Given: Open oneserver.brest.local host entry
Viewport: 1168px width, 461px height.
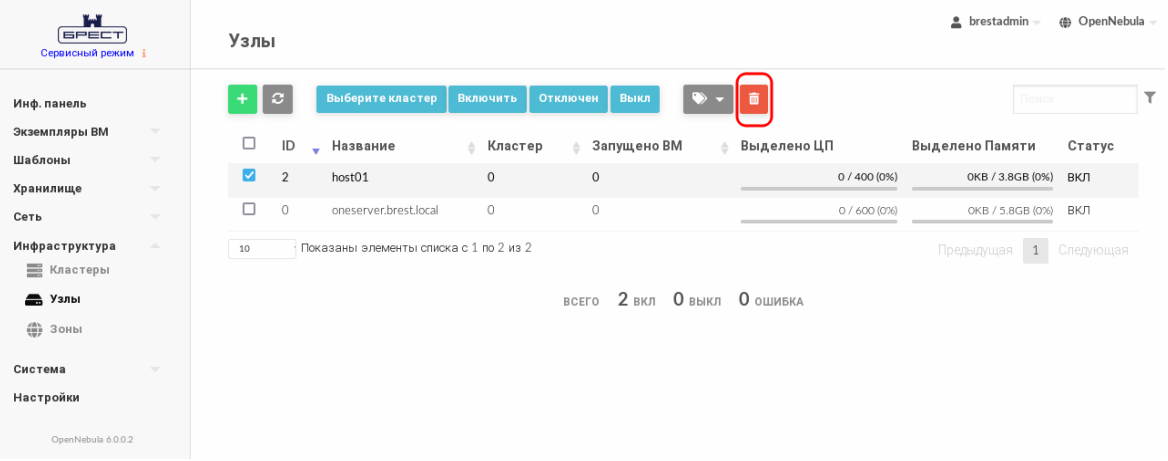Looking at the screenshot, I should coord(385,210).
